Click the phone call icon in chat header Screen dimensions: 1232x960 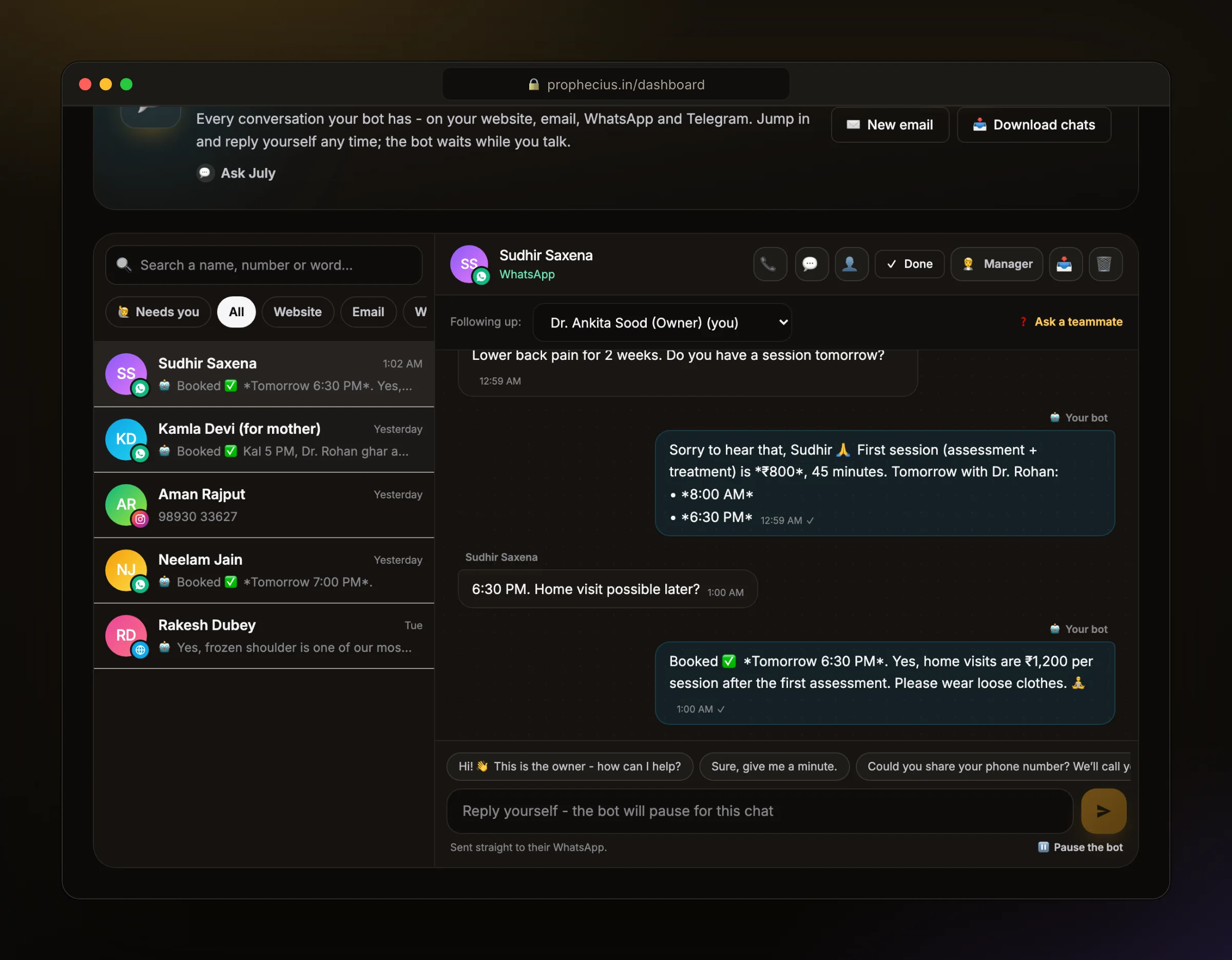coord(769,264)
